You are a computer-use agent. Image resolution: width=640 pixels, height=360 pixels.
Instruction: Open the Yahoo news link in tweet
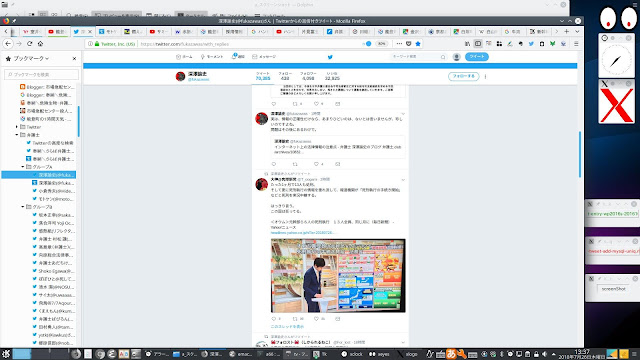tap(302, 233)
